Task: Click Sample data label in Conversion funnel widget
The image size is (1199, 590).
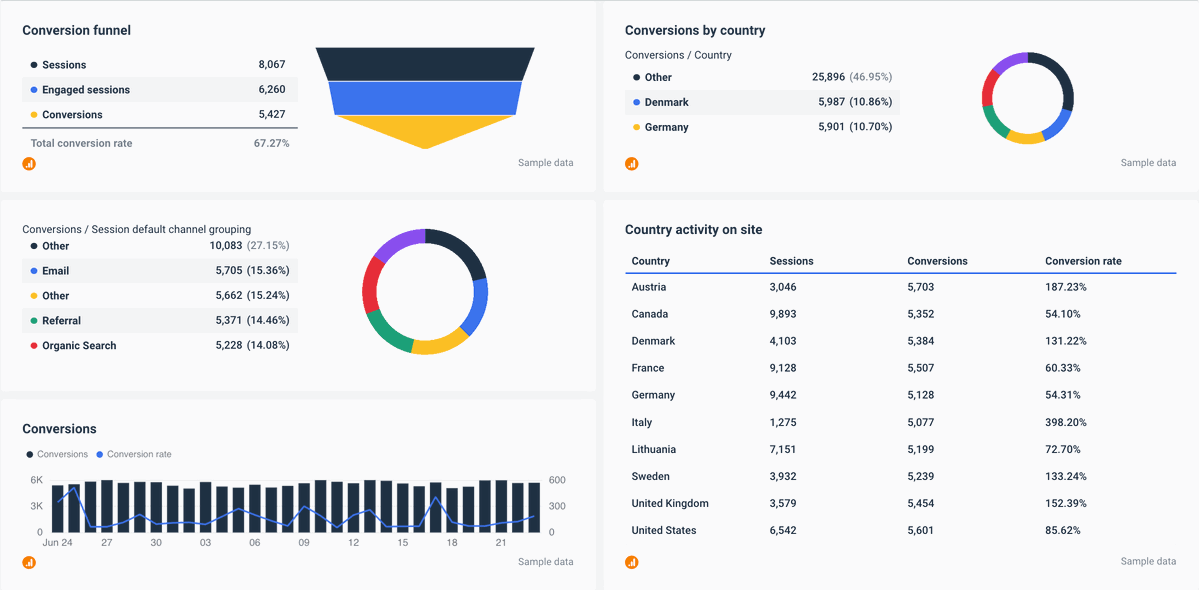Action: coord(545,163)
